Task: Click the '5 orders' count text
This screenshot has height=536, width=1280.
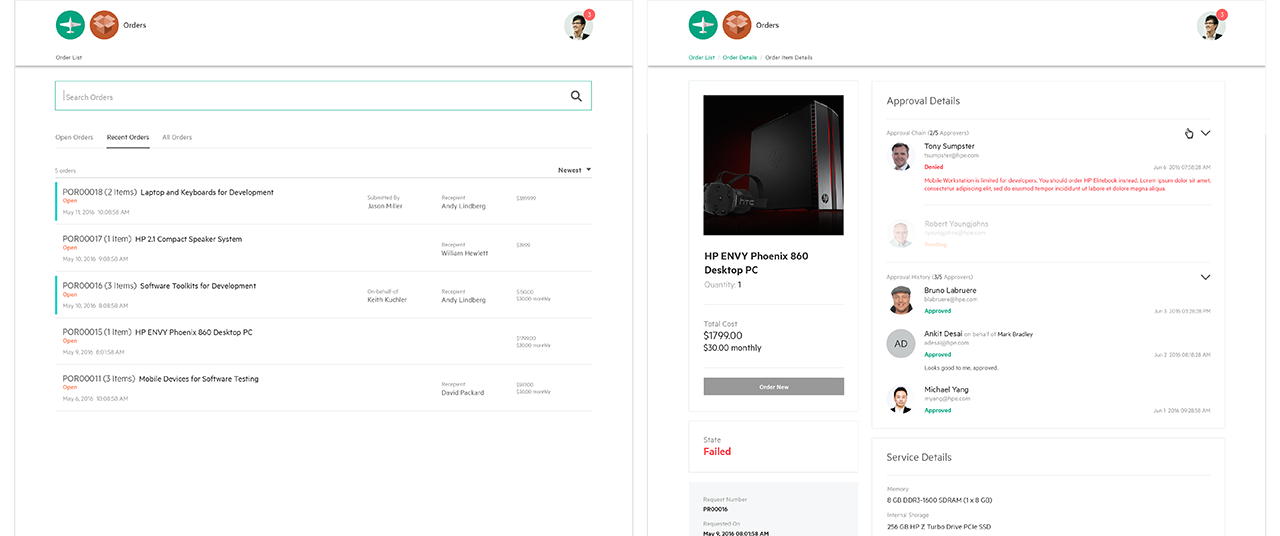Action: [x=66, y=170]
